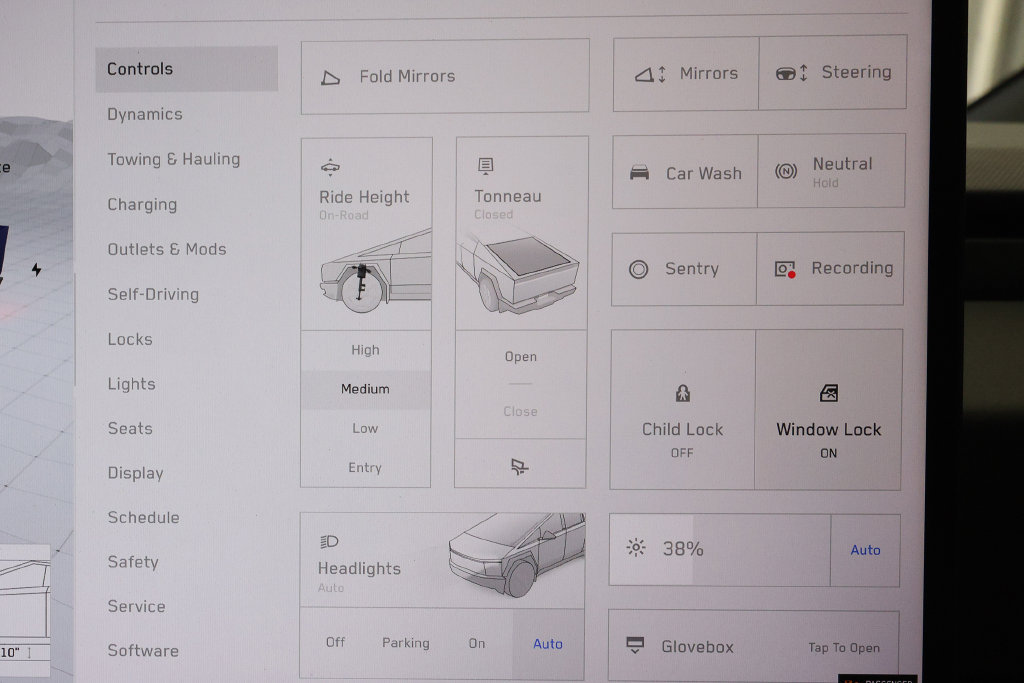Go to Towing & Hauling settings
The image size is (1024, 683).
tap(174, 159)
